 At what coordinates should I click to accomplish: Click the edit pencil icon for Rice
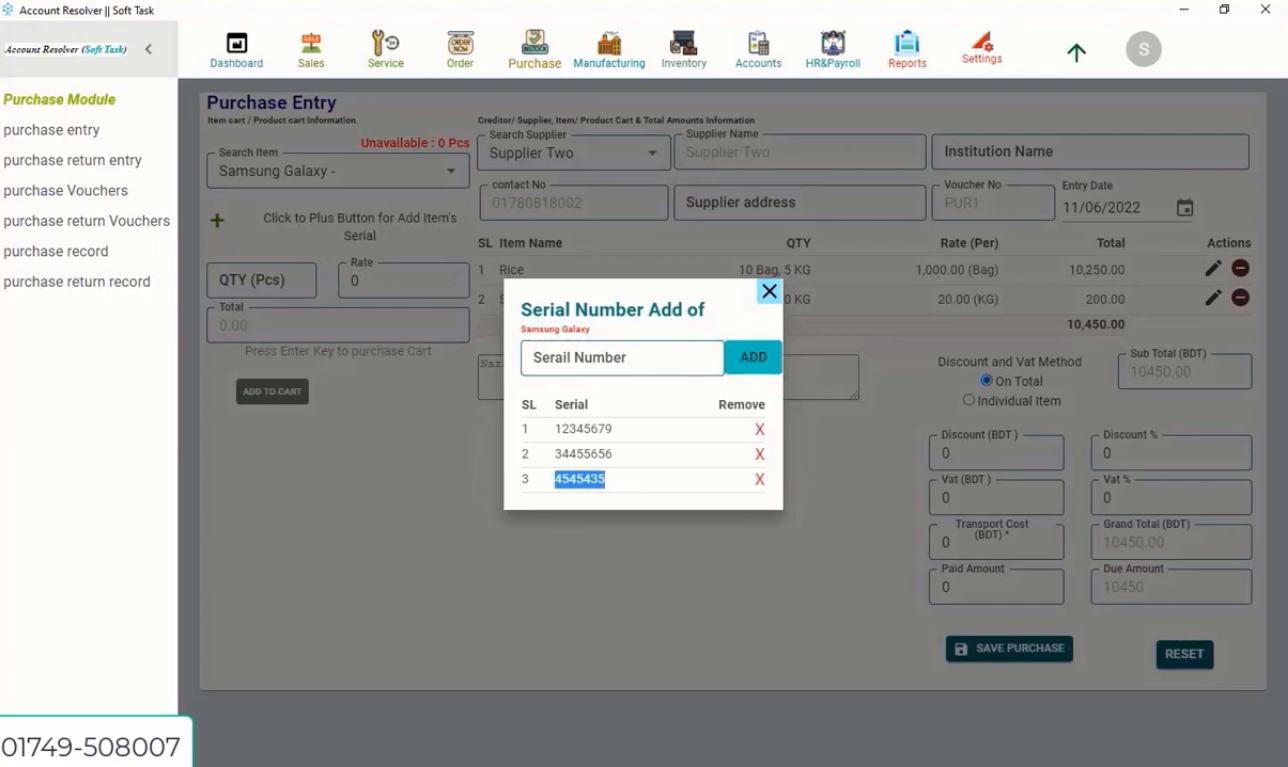pyautogui.click(x=1213, y=268)
